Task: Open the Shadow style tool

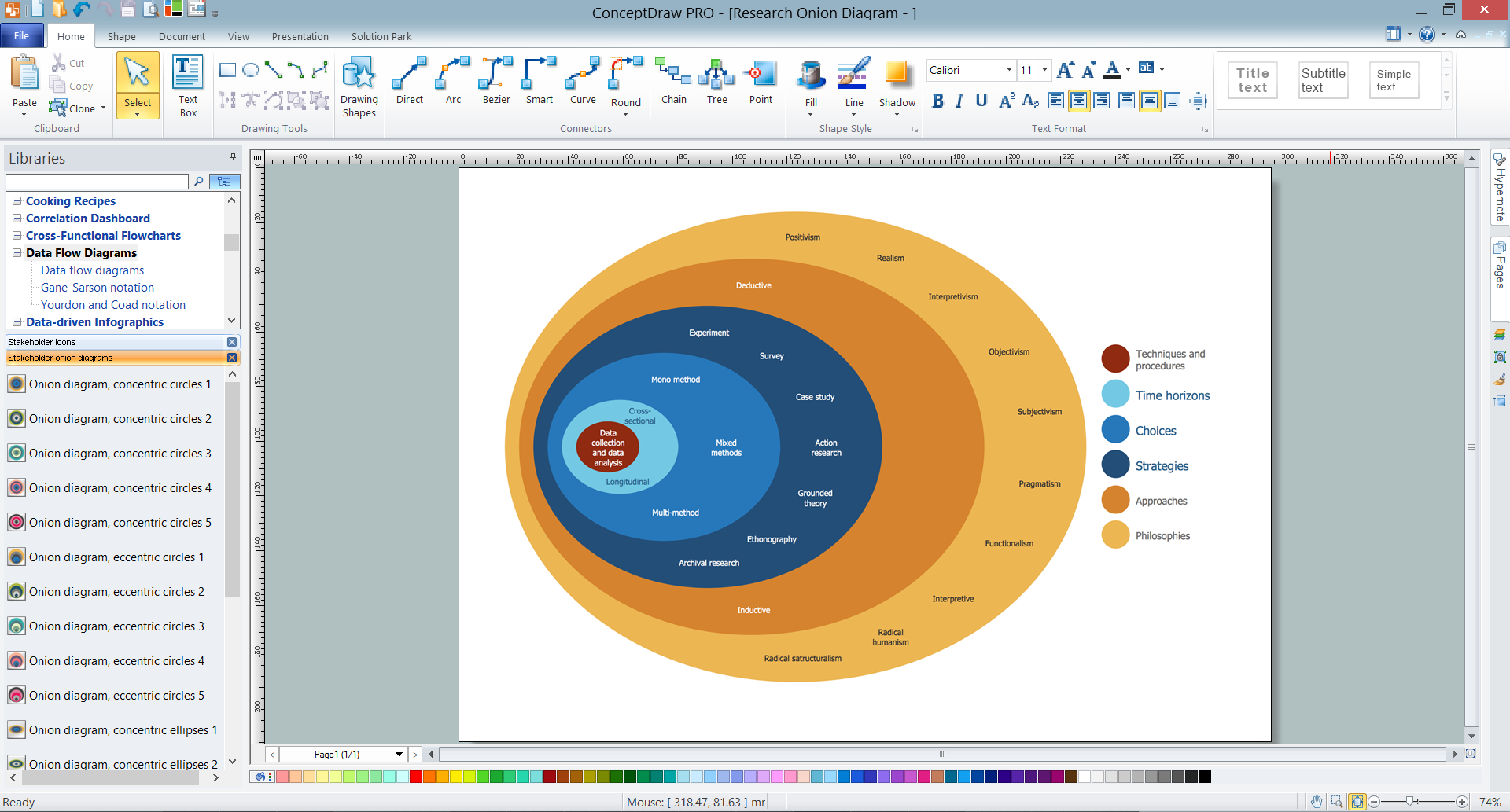Action: click(897, 85)
